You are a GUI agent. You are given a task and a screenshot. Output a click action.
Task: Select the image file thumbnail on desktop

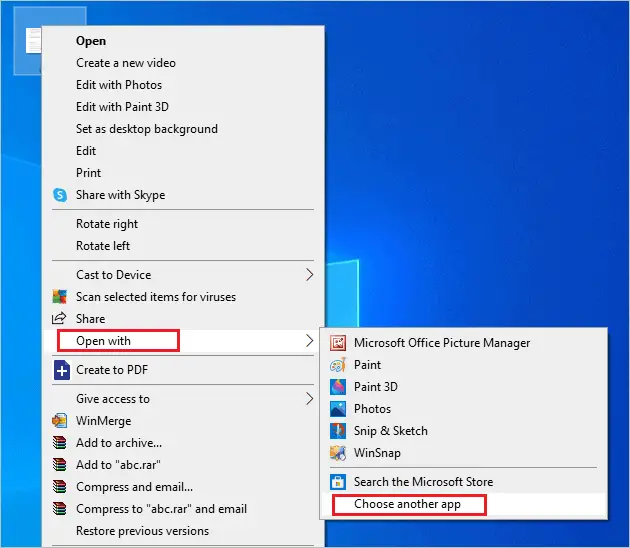tap(34, 40)
